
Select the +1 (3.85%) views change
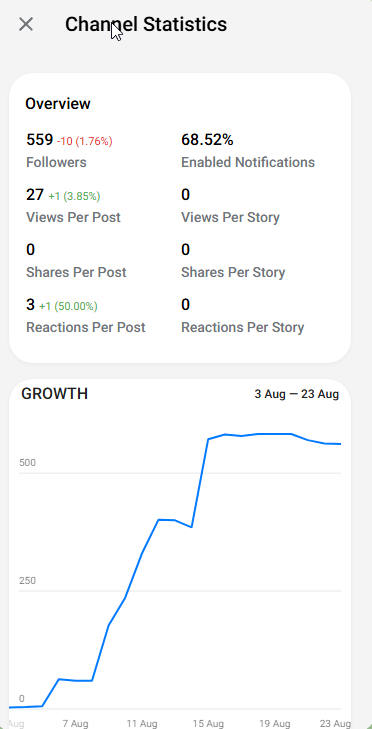[x=74, y=196]
